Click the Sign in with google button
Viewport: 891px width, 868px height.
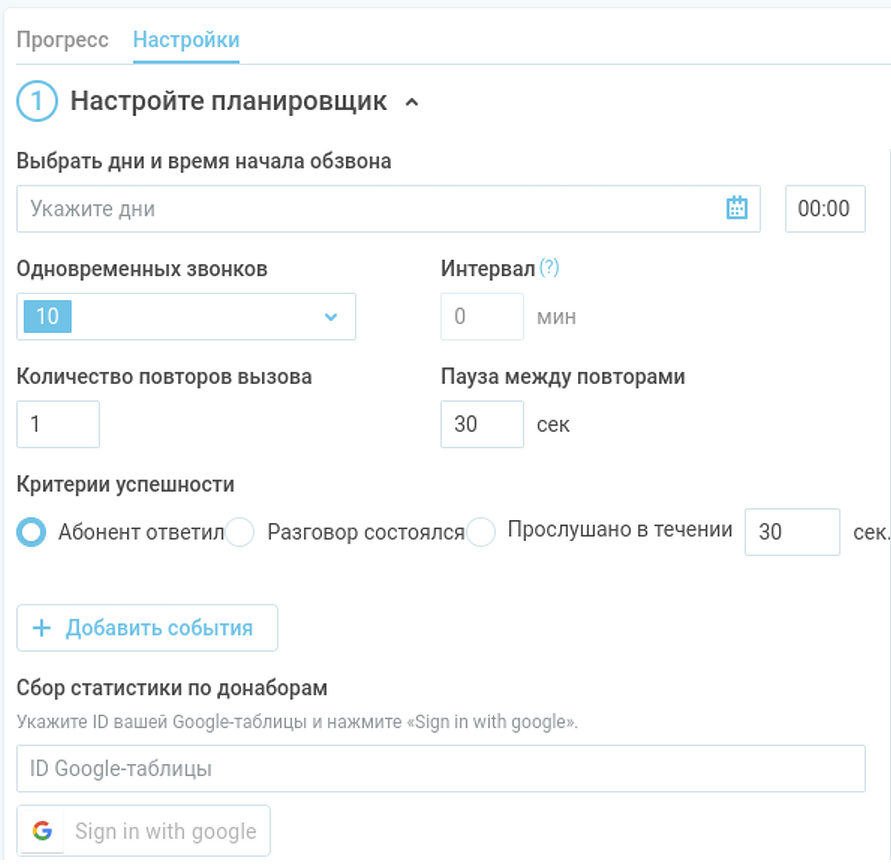(143, 831)
